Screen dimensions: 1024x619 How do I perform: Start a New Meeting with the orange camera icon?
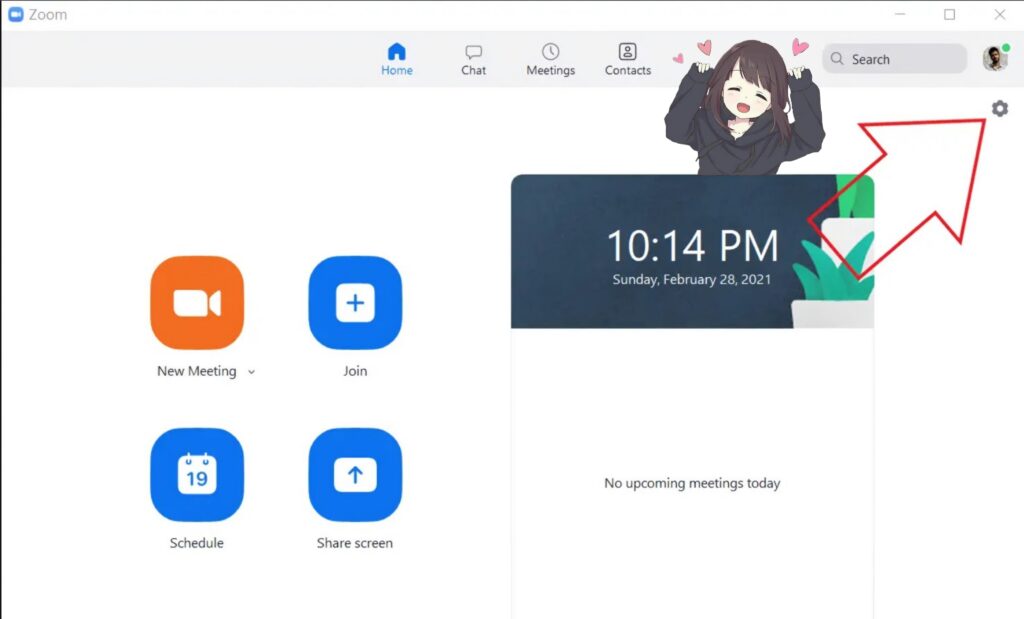point(197,303)
